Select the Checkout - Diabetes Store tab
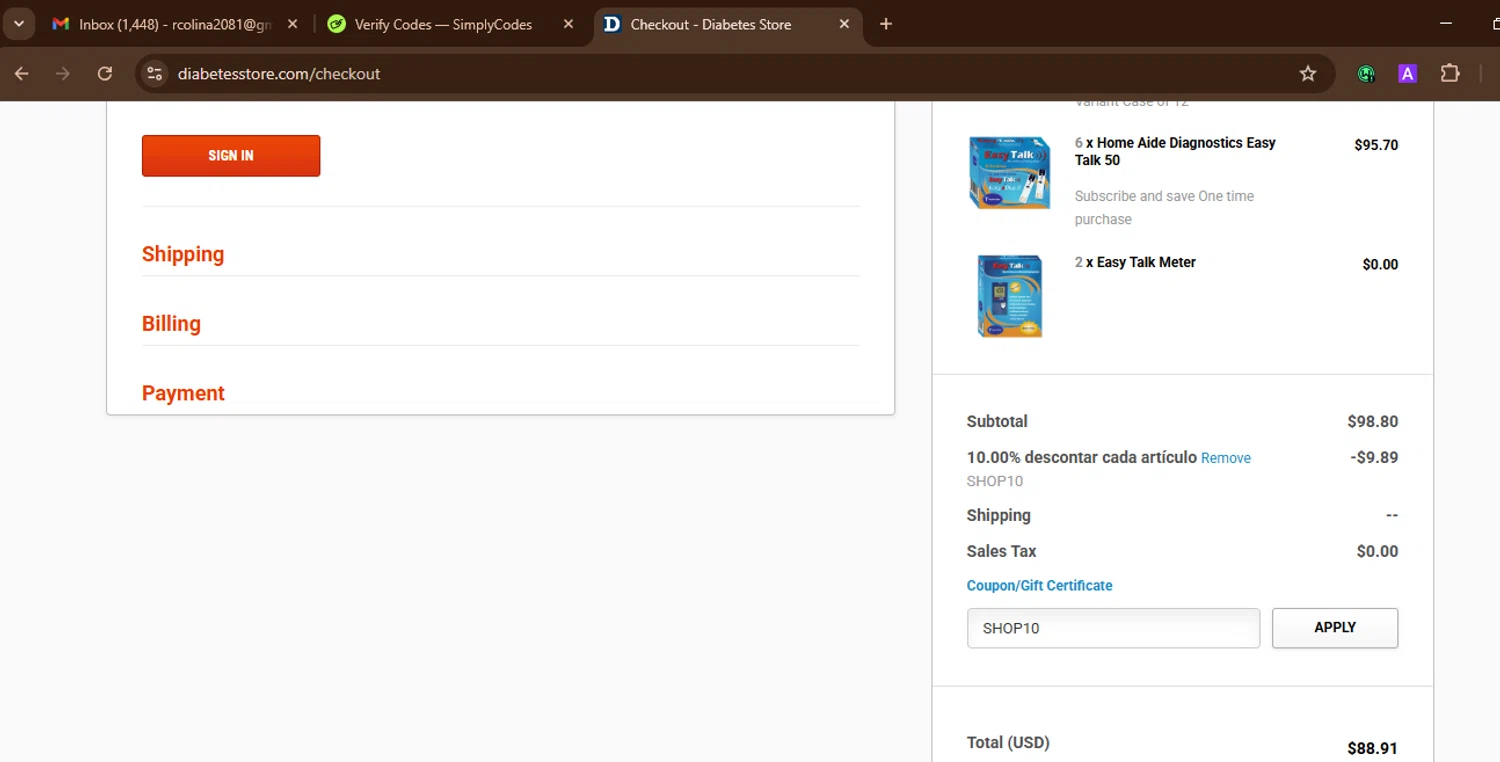The width and height of the screenshot is (1500, 762). (727, 24)
